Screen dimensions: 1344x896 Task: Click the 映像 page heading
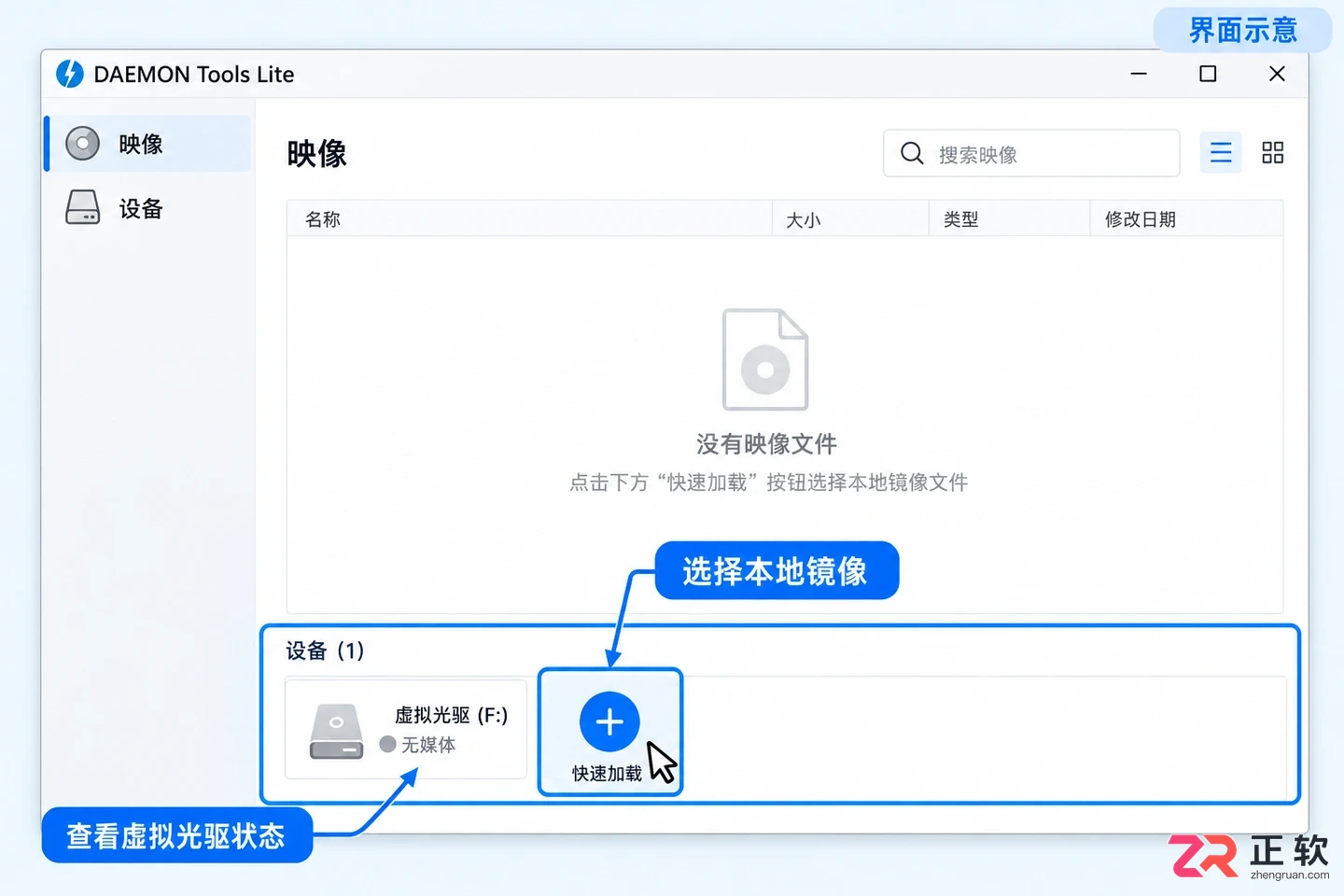click(x=317, y=153)
